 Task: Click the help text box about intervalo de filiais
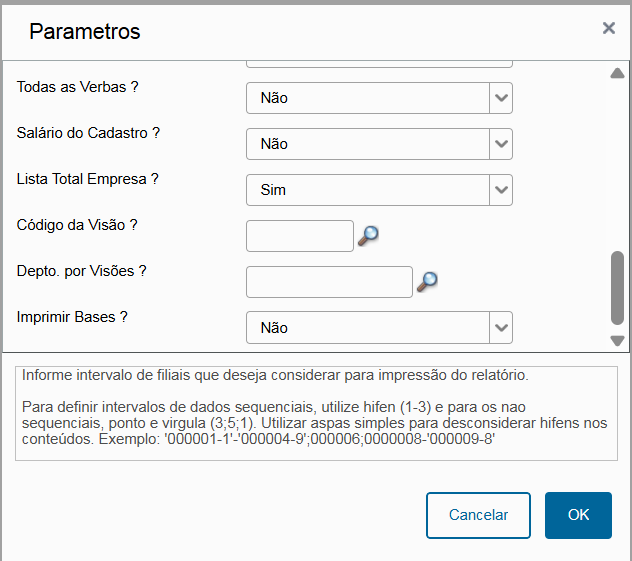click(x=316, y=413)
